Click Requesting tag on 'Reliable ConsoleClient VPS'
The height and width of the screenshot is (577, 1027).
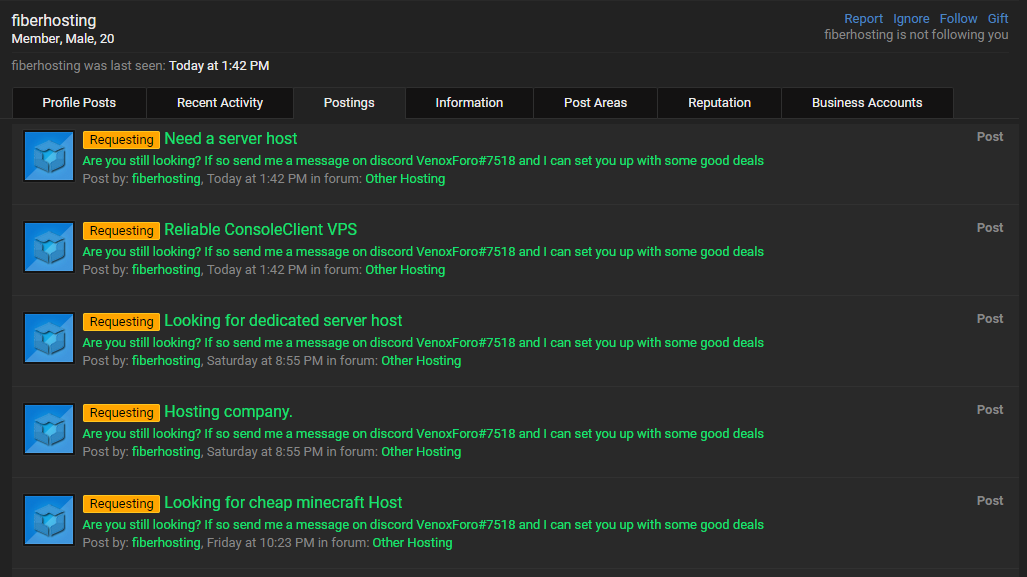[121, 231]
